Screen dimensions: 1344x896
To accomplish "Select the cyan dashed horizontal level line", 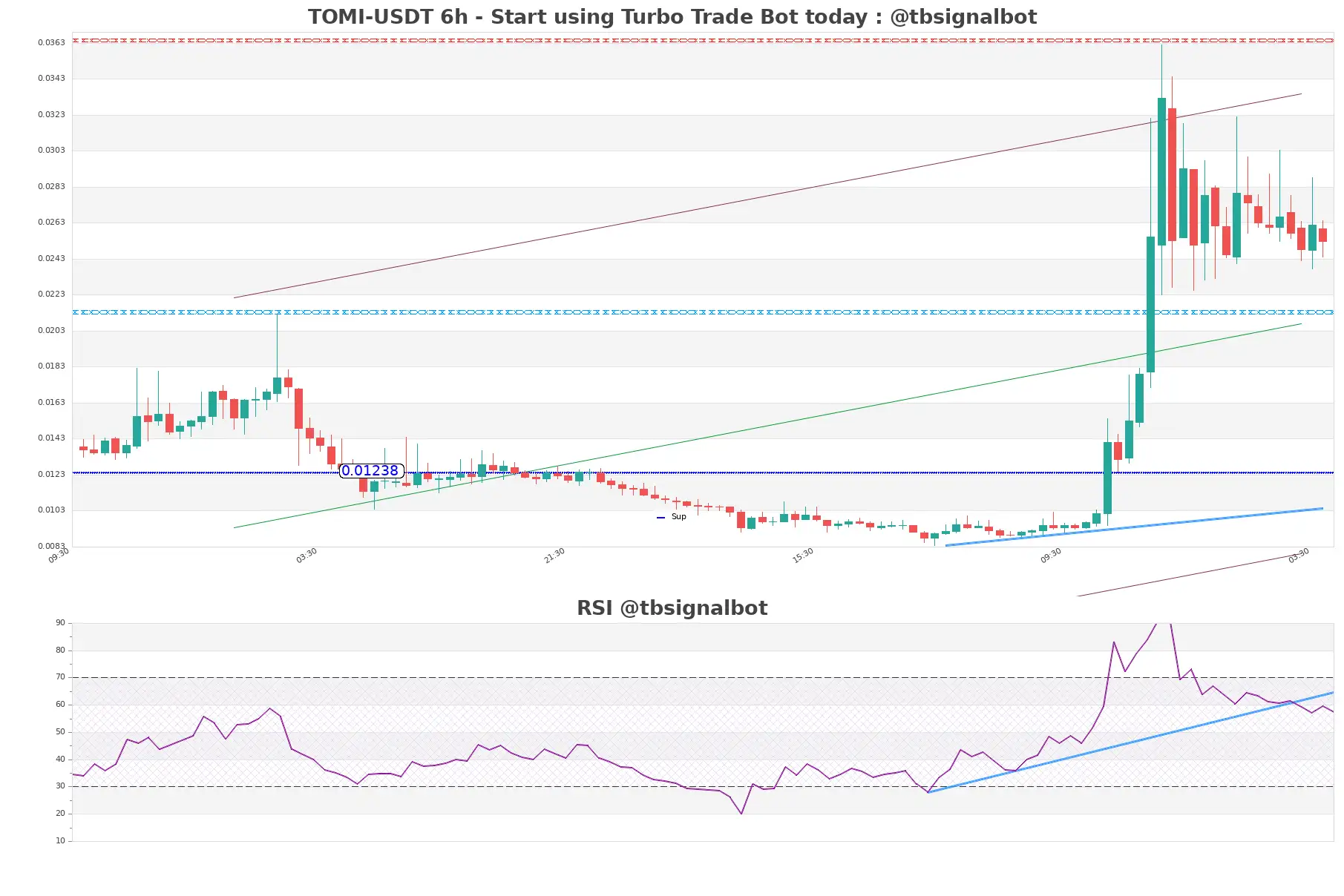I will (703, 312).
